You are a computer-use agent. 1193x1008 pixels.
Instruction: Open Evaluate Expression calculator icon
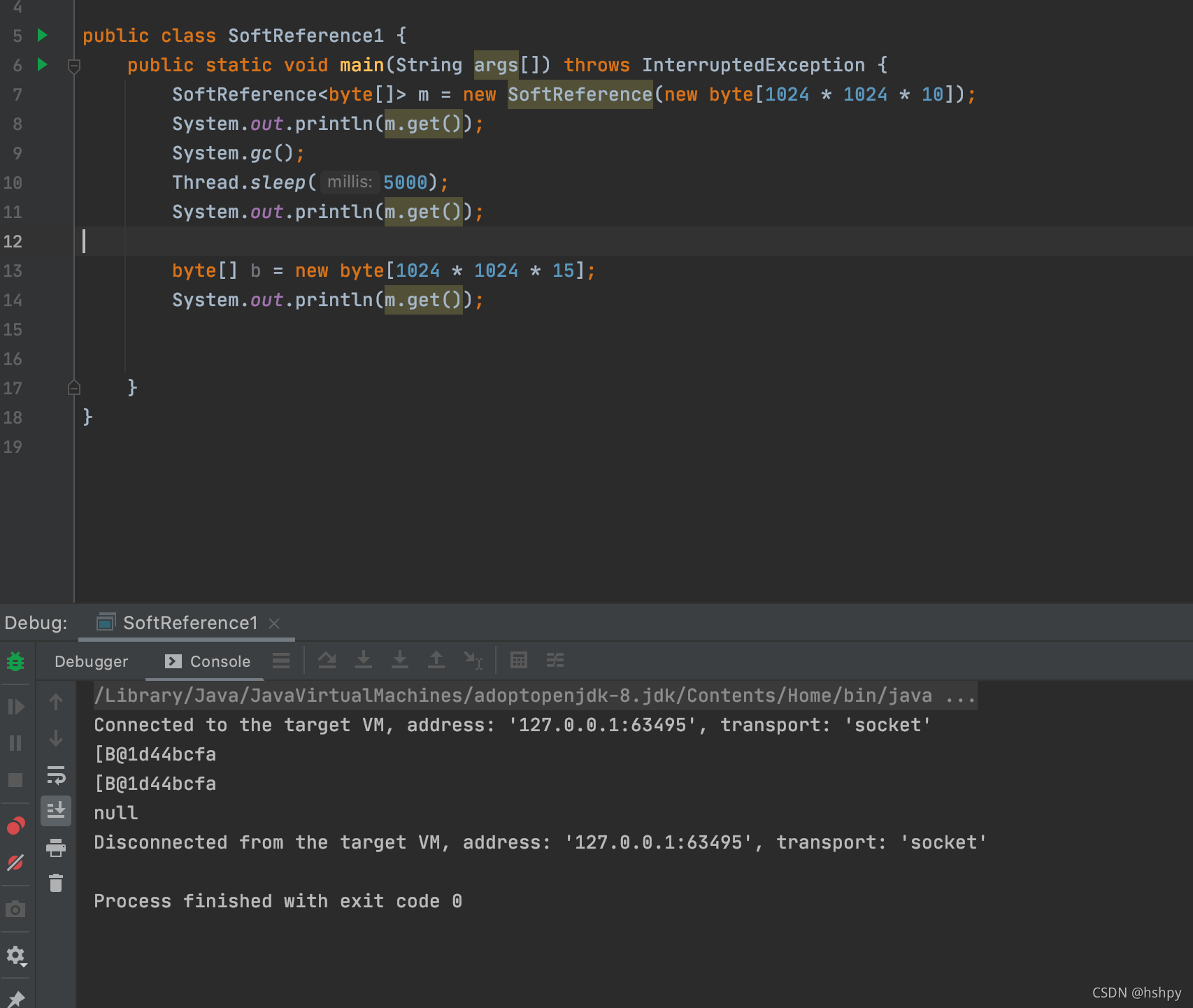pos(519,660)
